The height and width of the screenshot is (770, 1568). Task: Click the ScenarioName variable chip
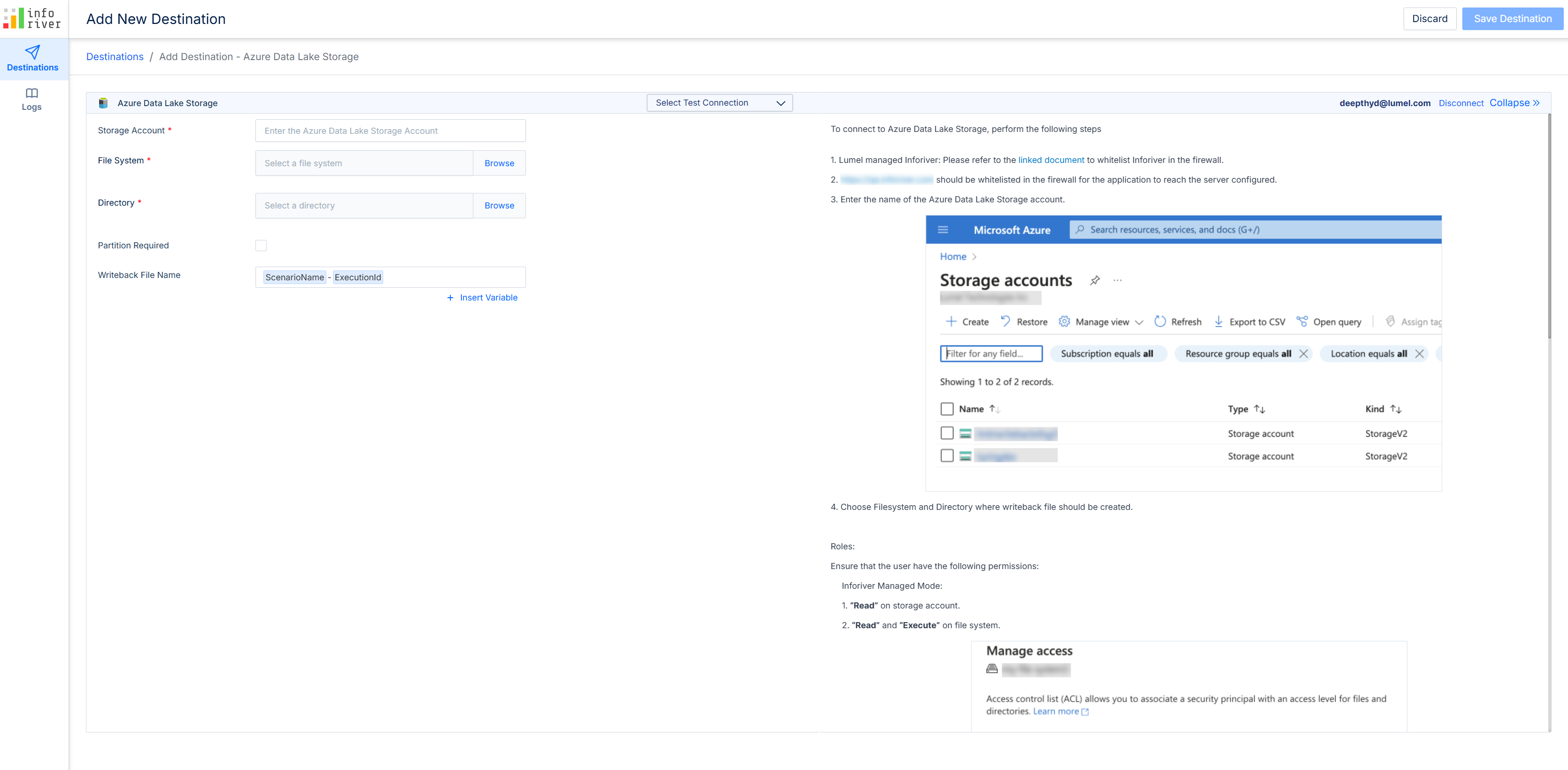tap(294, 277)
